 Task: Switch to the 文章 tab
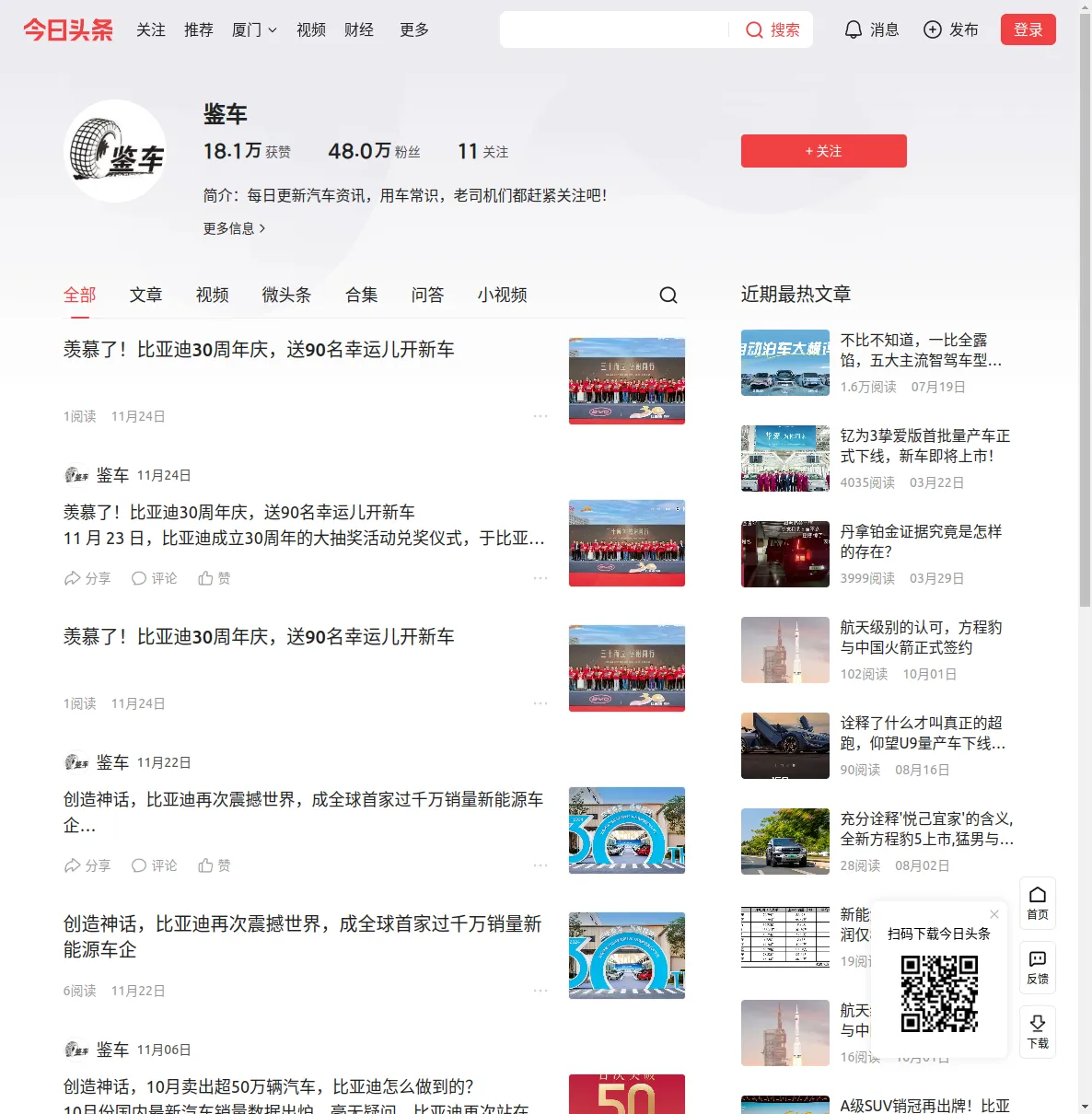point(146,295)
